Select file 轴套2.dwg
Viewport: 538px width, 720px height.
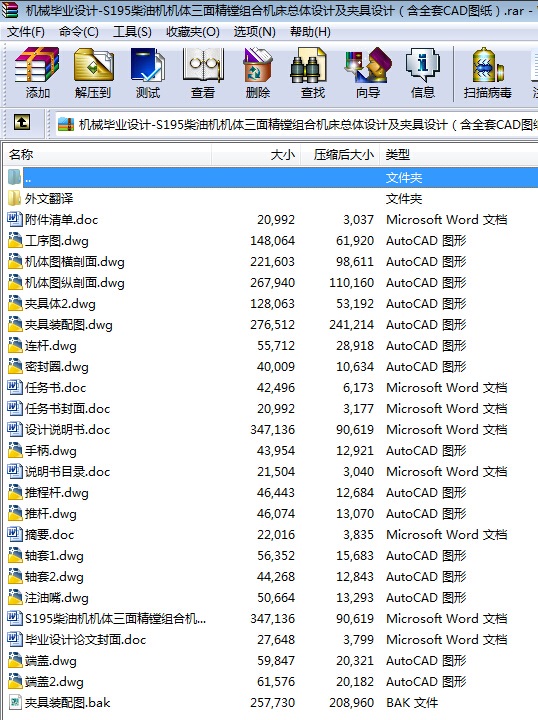point(54,576)
